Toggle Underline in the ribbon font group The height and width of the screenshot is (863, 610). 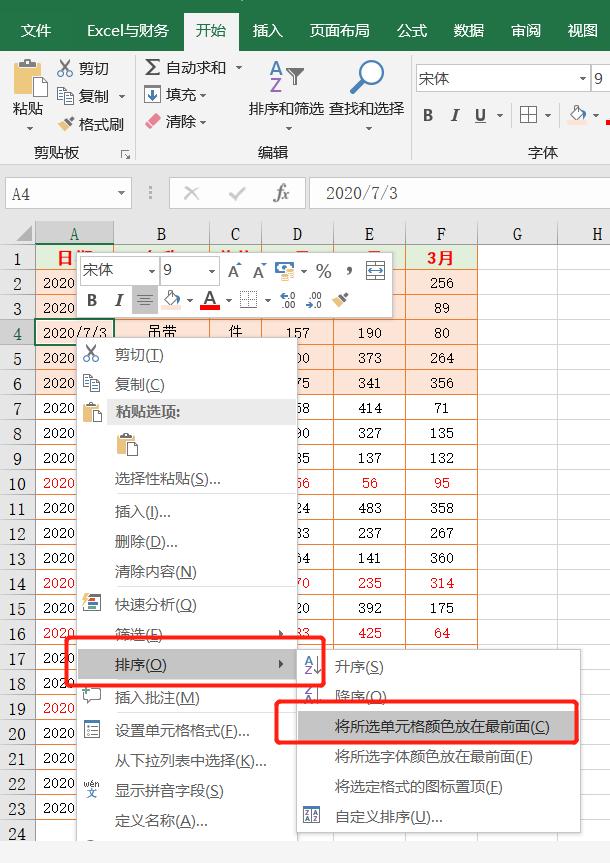(480, 115)
